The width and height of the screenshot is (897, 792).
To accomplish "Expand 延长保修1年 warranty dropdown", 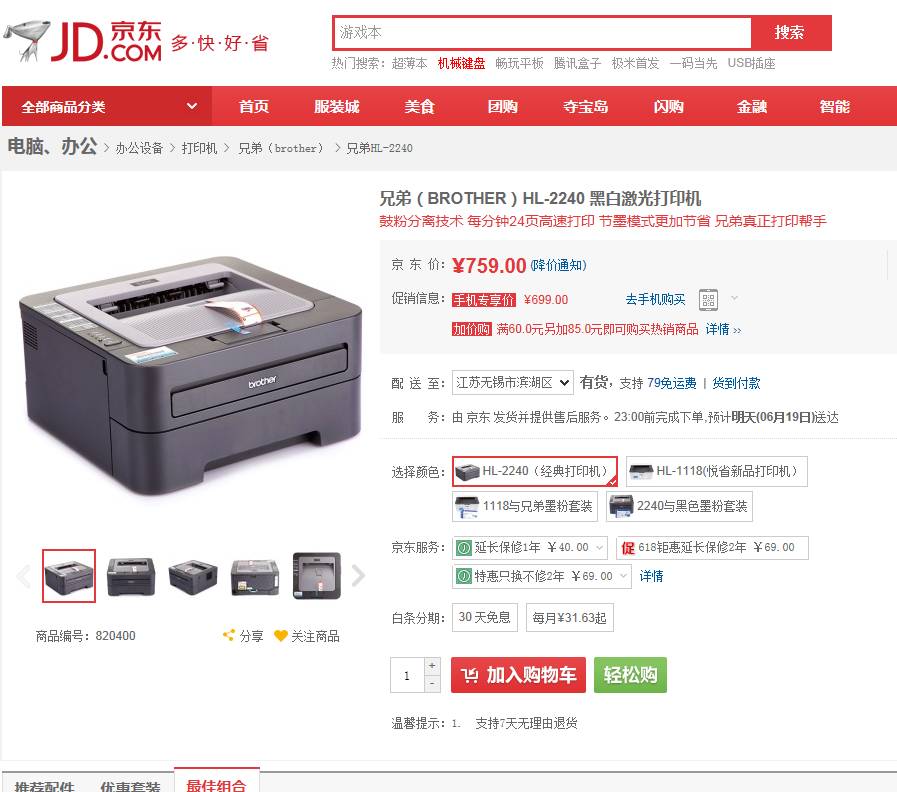I will pyautogui.click(x=530, y=548).
